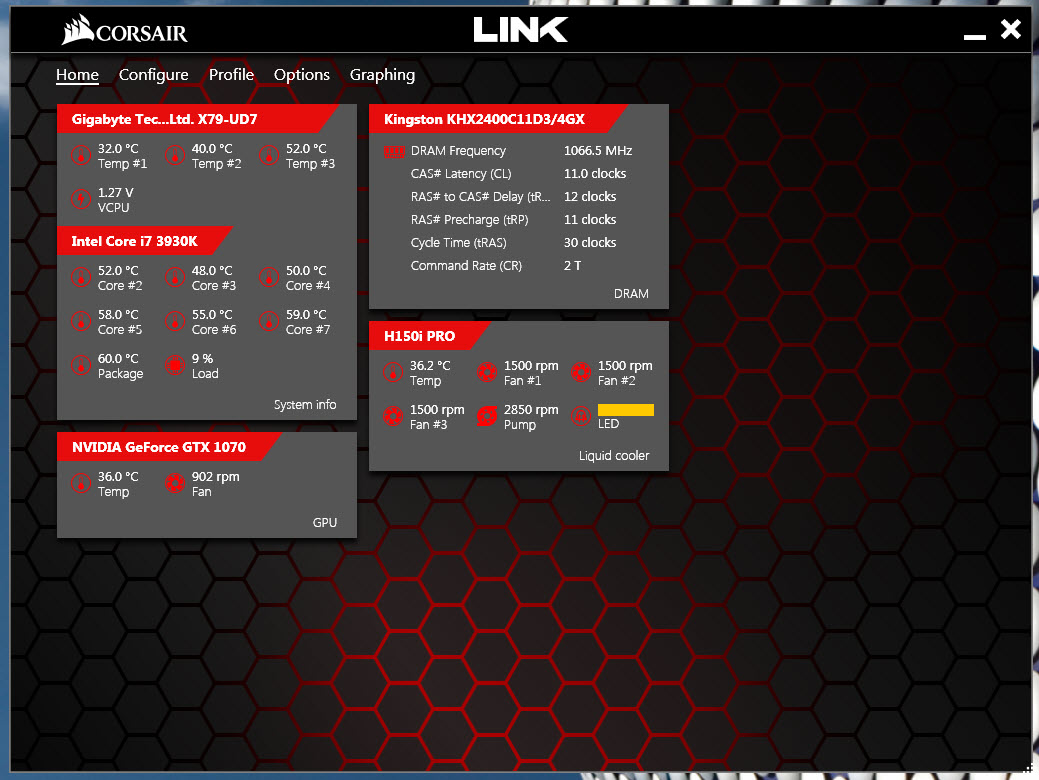Screen dimensions: 1039x780
Task: Click the Core #5 temperature icon
Action: 81,321
